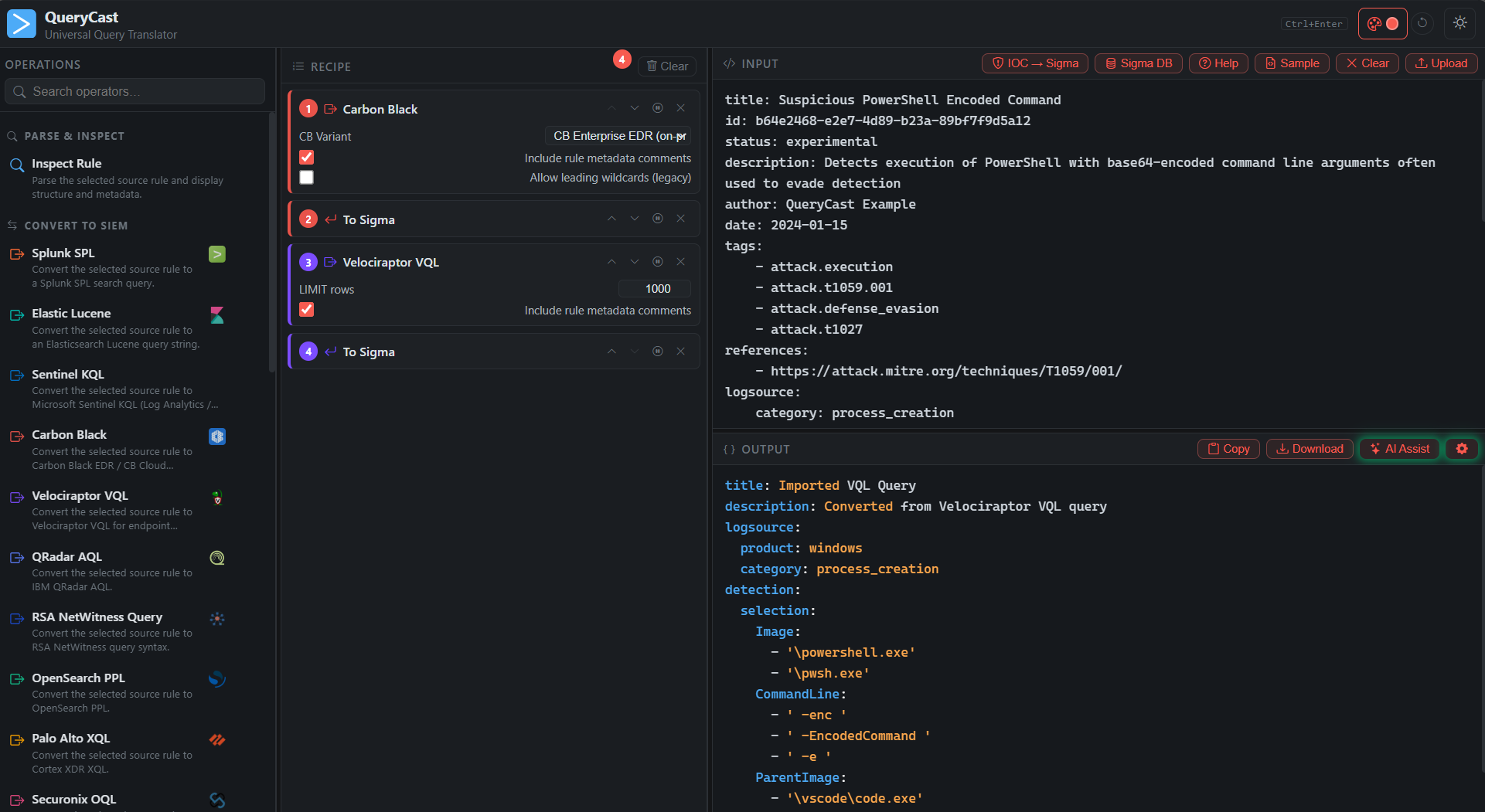Move step 2 To Sigma up
The height and width of the screenshot is (812, 1485).
click(x=611, y=219)
